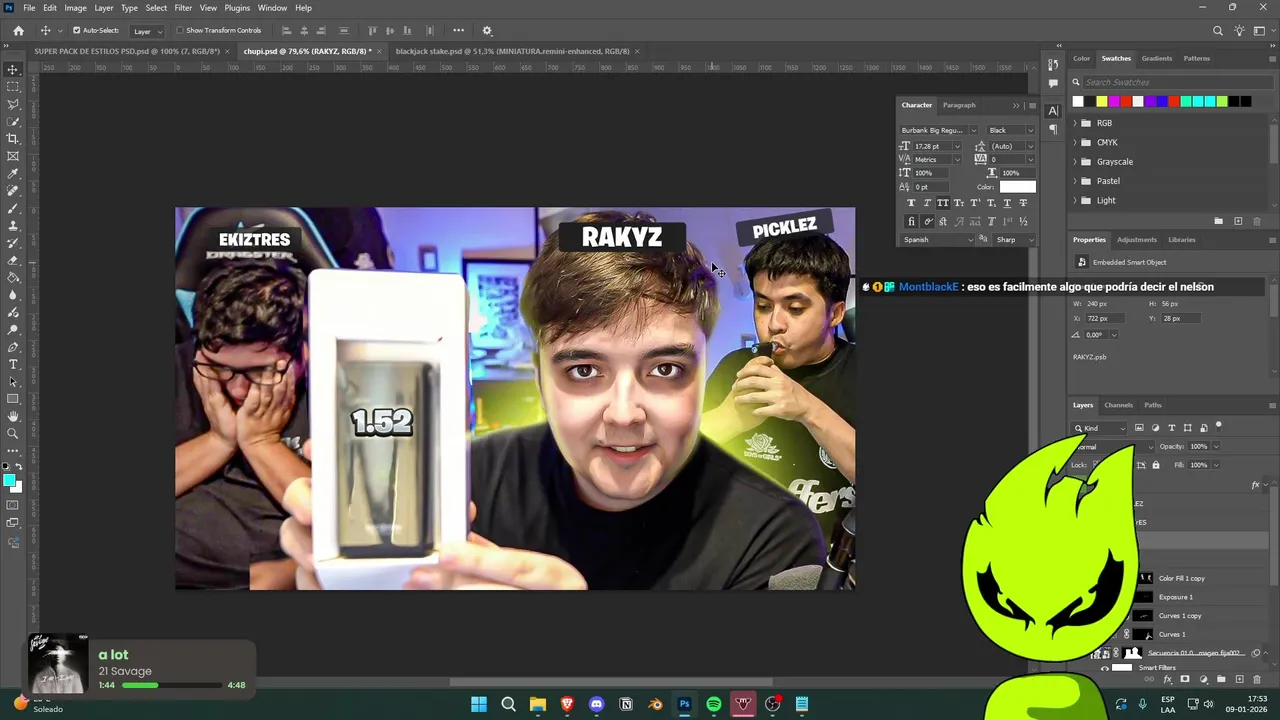Open the language dropdown showing Spanish
Viewport: 1280px width, 720px height.
click(x=937, y=240)
